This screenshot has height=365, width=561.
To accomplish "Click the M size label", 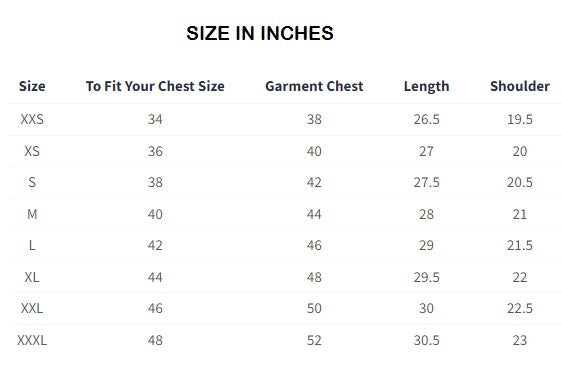I will pyautogui.click(x=32, y=214).
